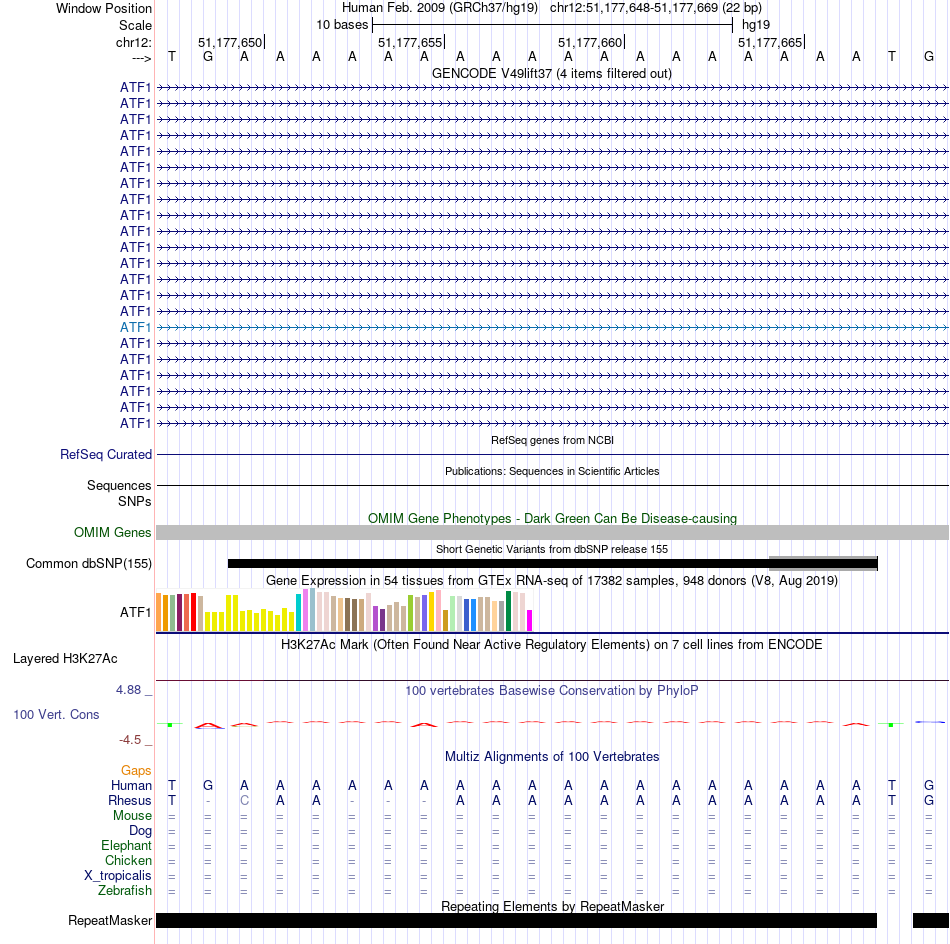Click the last G base in top sequence row
950x944 pixels.
coord(928,56)
